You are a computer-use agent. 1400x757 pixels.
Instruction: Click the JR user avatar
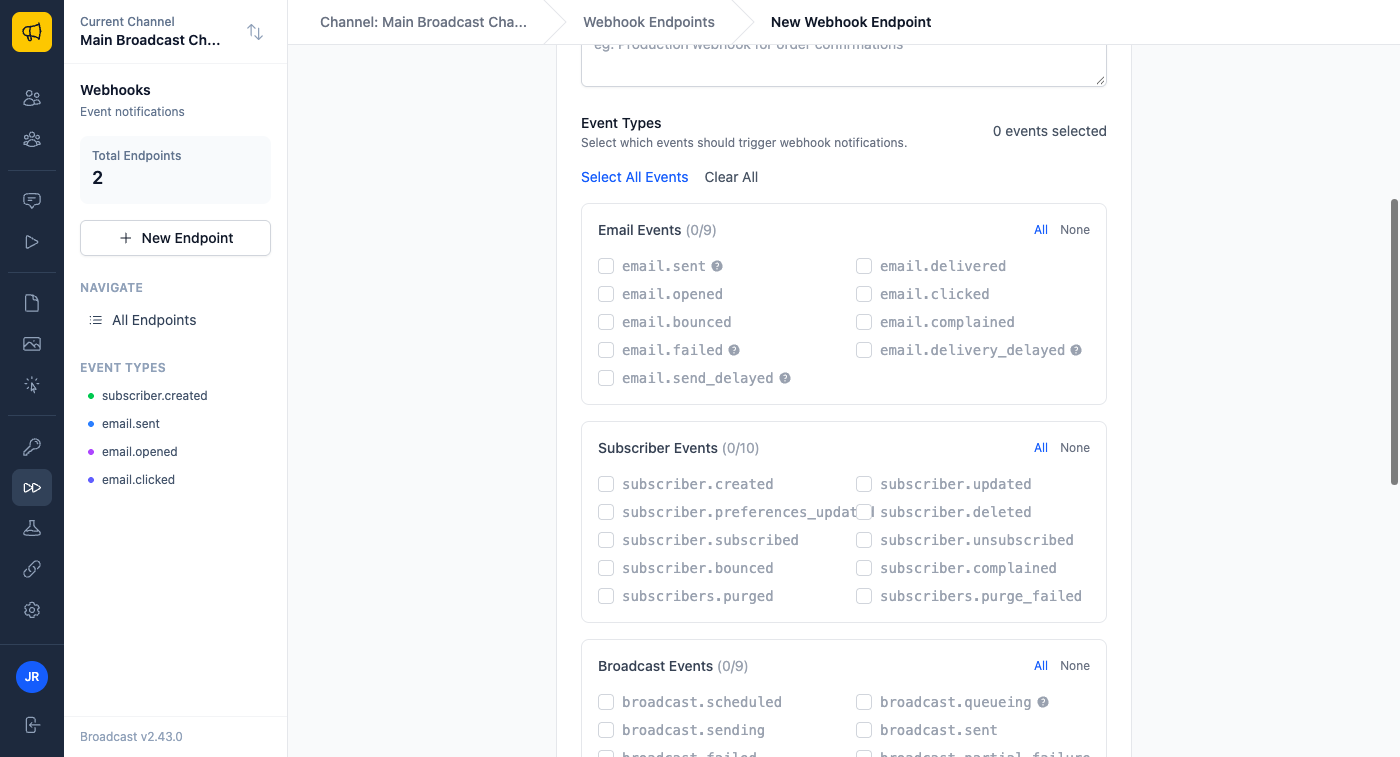tap(32, 677)
